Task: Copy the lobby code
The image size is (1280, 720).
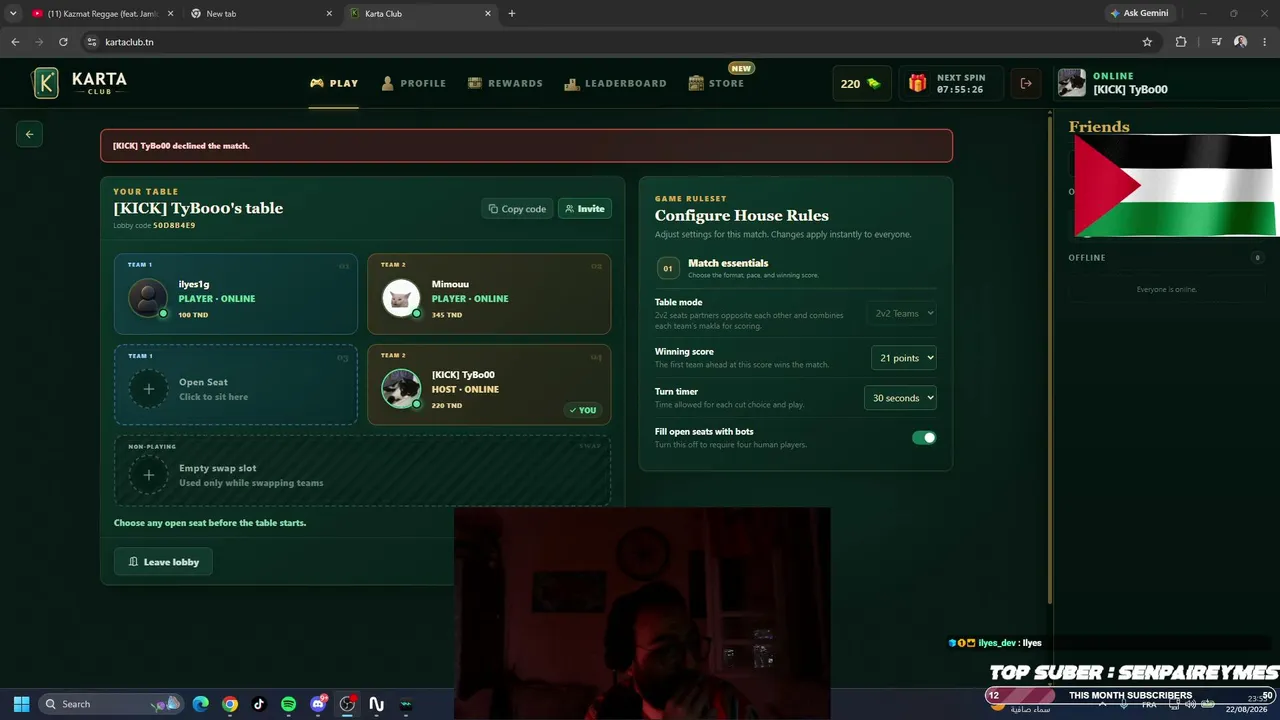Action: tap(517, 209)
